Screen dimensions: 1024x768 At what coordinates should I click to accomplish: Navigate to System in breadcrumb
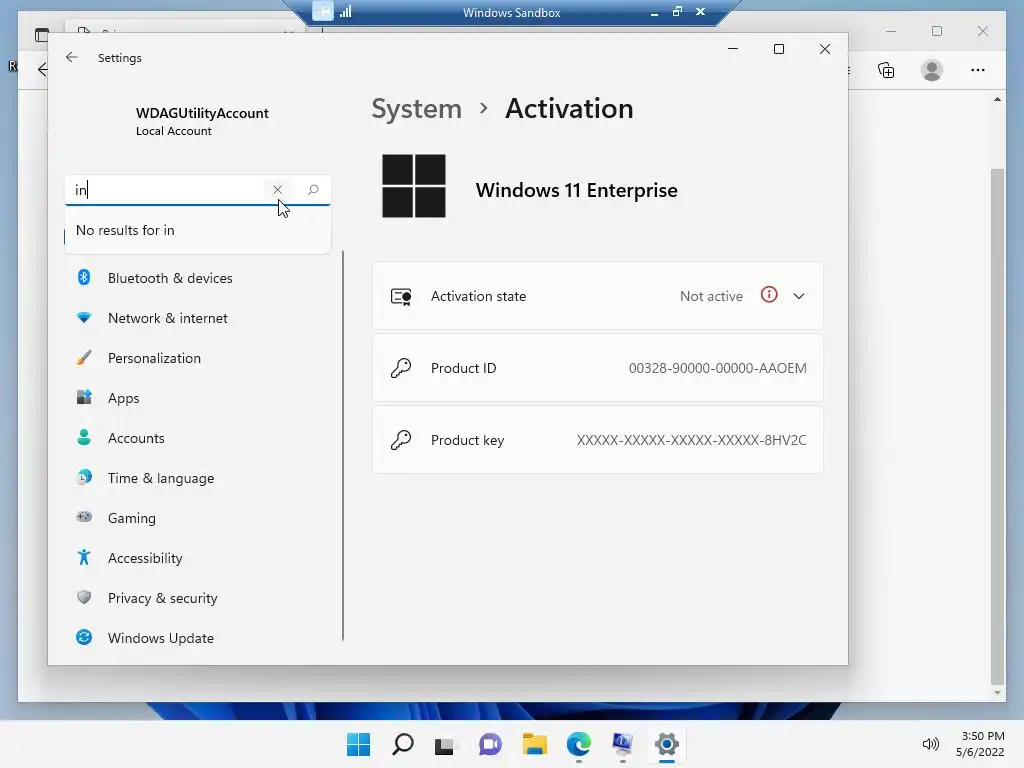click(x=417, y=108)
